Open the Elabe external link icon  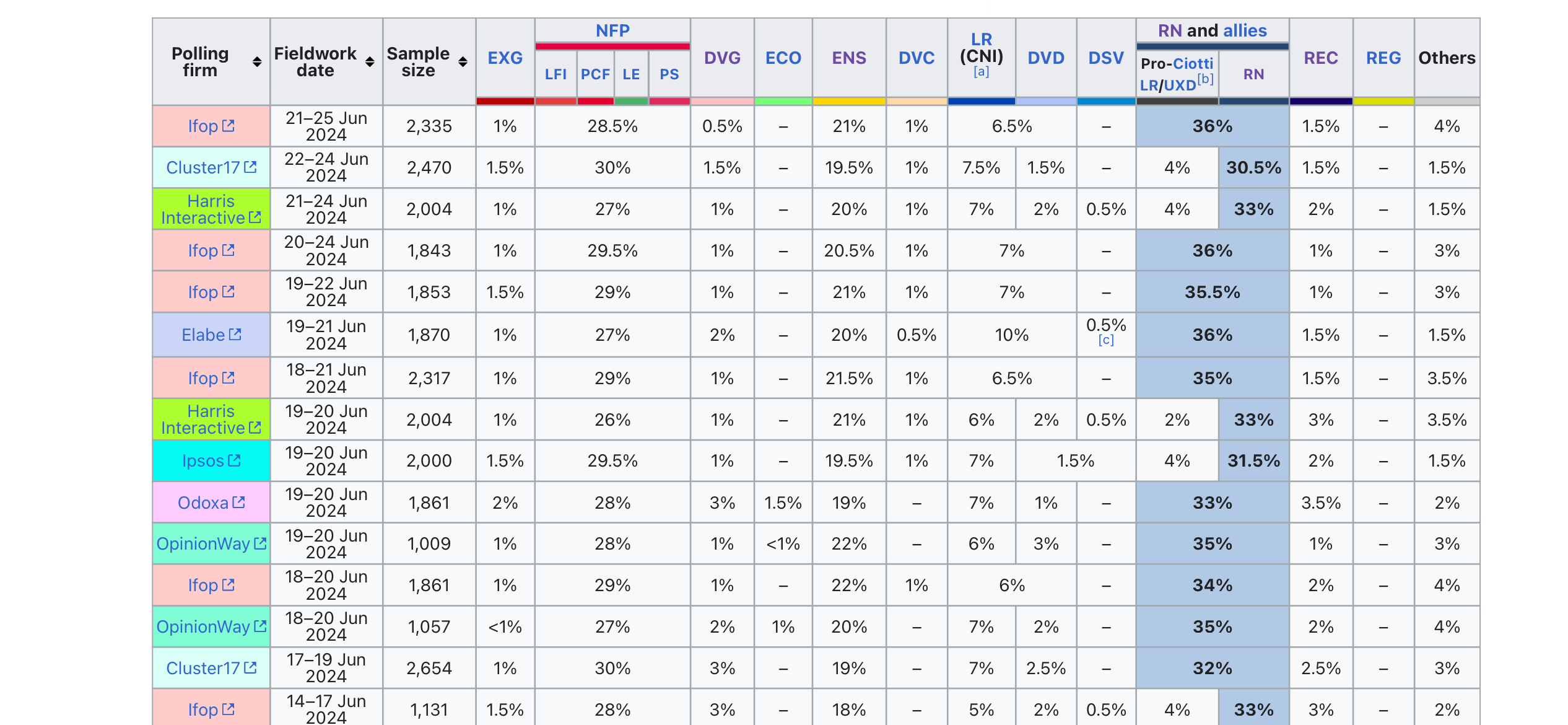[x=235, y=335]
